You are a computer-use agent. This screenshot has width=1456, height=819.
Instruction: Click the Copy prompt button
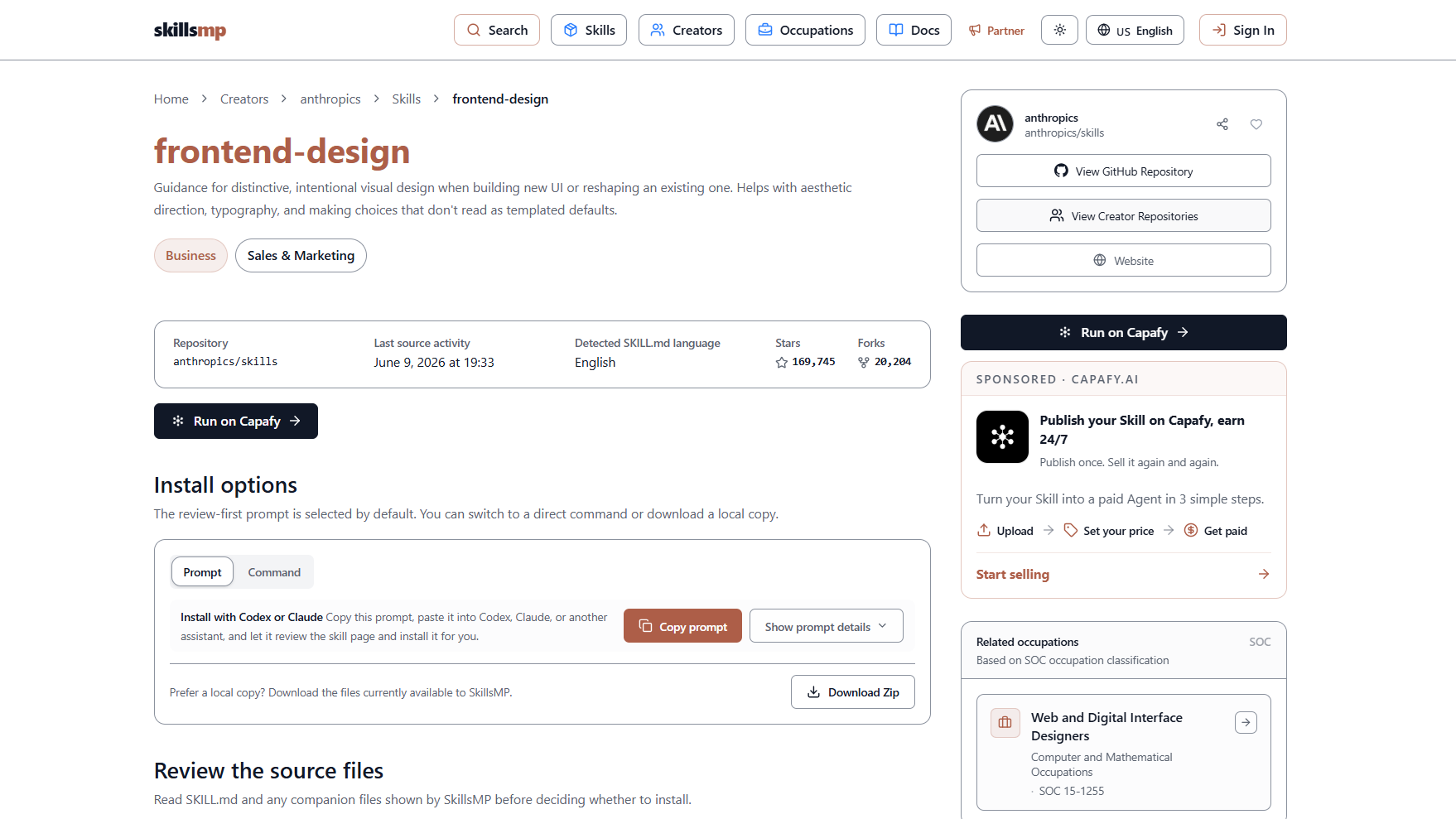pos(682,626)
